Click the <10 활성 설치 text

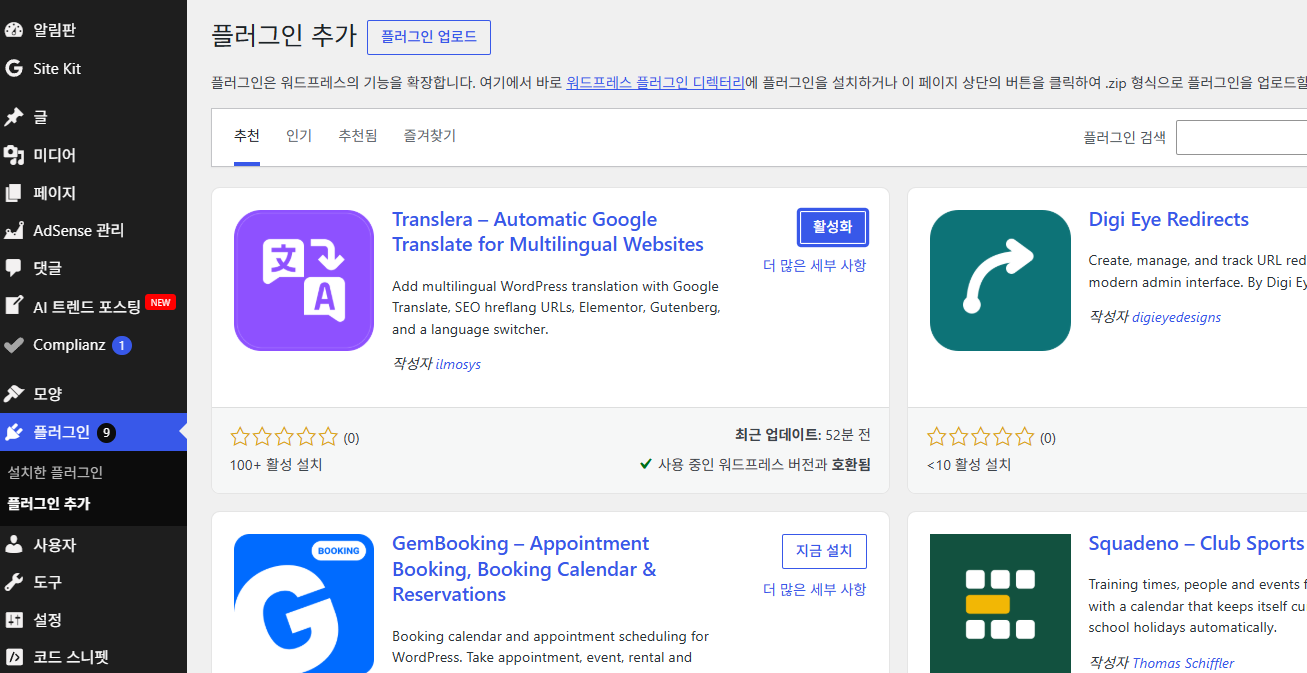tap(969, 465)
